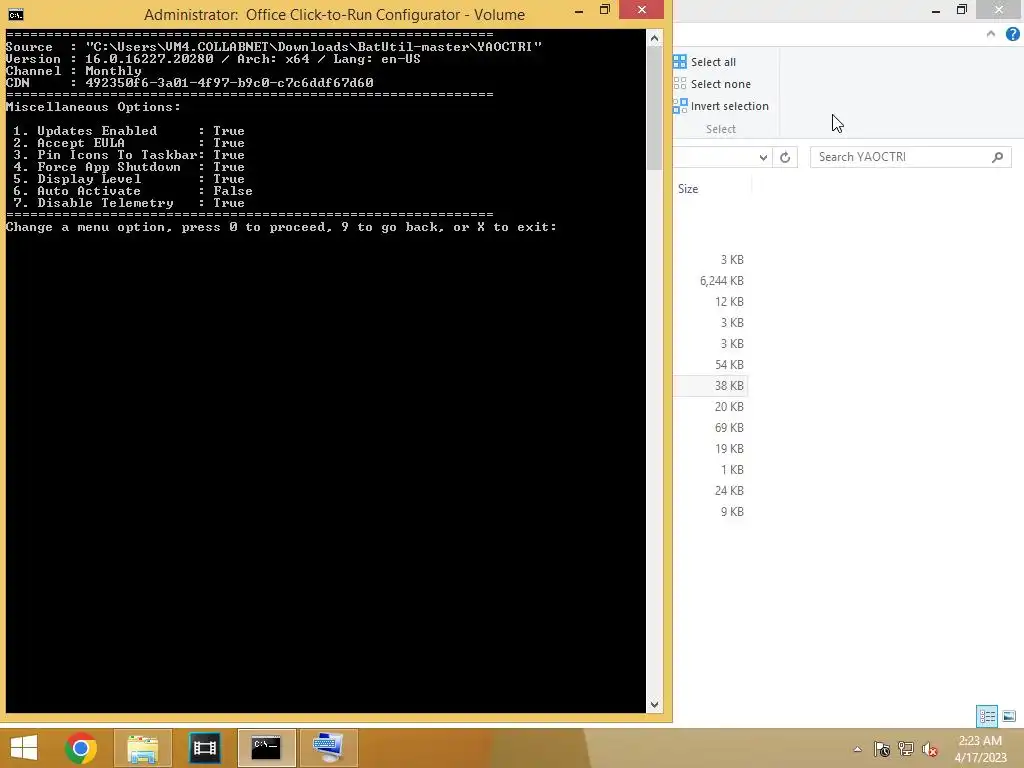Screen dimensions: 1024x768
Task: Collapse the Explorer ribbon with the chevron
Action: 991,34
